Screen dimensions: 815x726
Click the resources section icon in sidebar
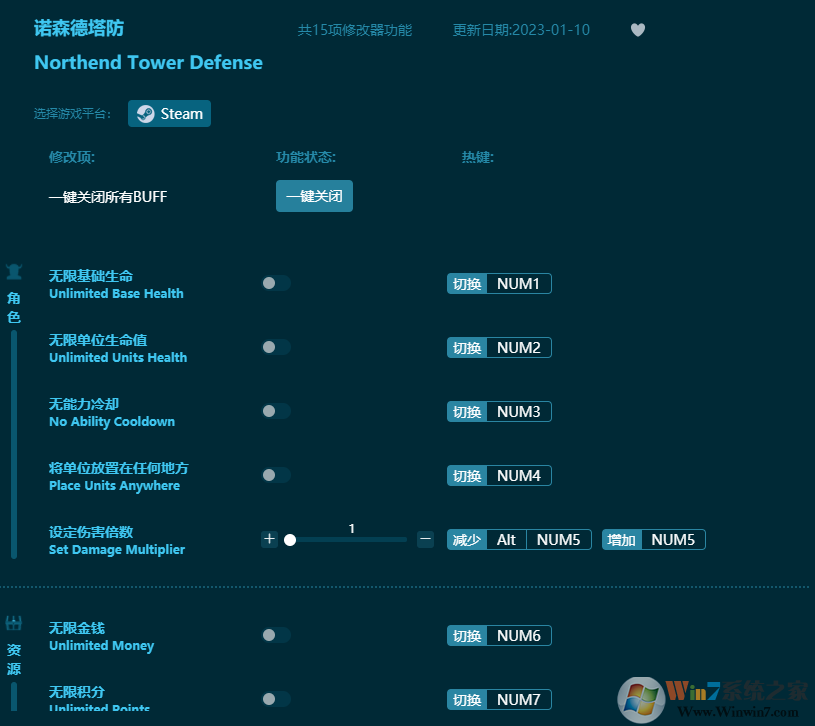pyautogui.click(x=14, y=624)
